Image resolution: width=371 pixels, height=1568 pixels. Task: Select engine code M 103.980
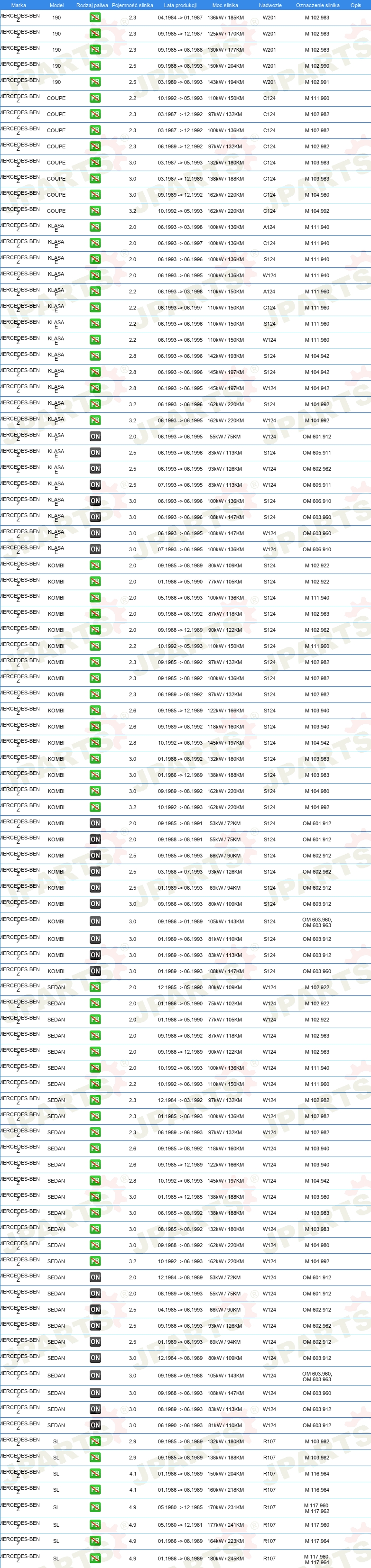[317, 1197]
